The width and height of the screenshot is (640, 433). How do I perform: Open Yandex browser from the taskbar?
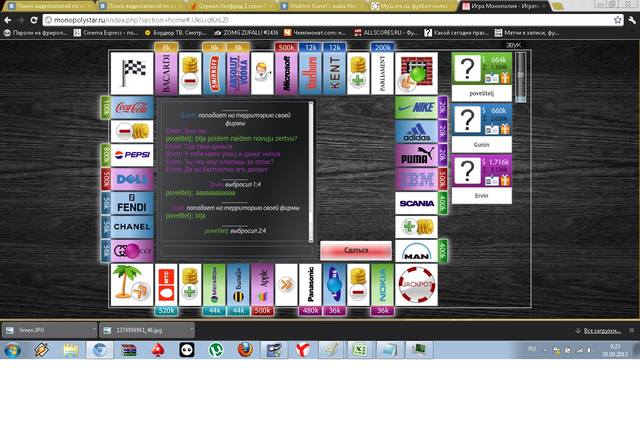click(302, 350)
